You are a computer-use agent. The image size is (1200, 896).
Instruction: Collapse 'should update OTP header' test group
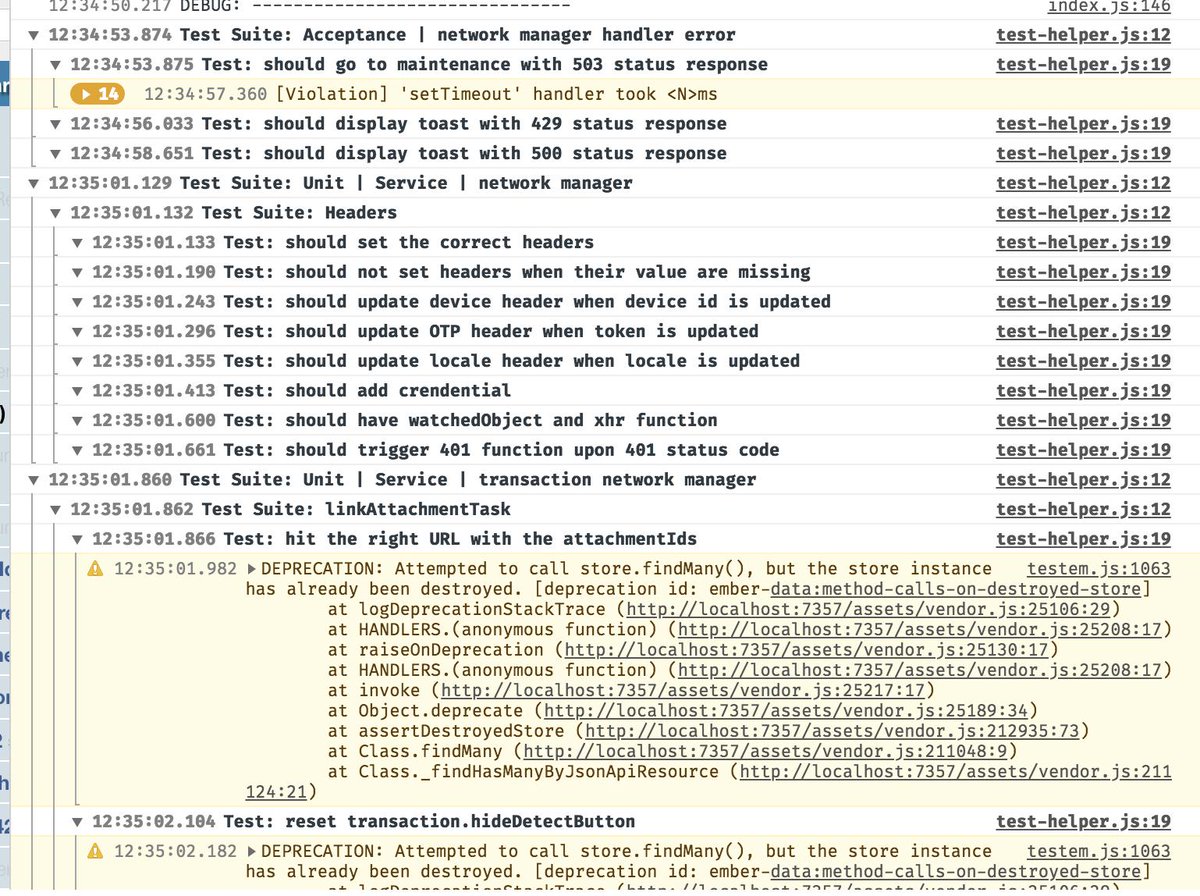pyautogui.click(x=80, y=332)
